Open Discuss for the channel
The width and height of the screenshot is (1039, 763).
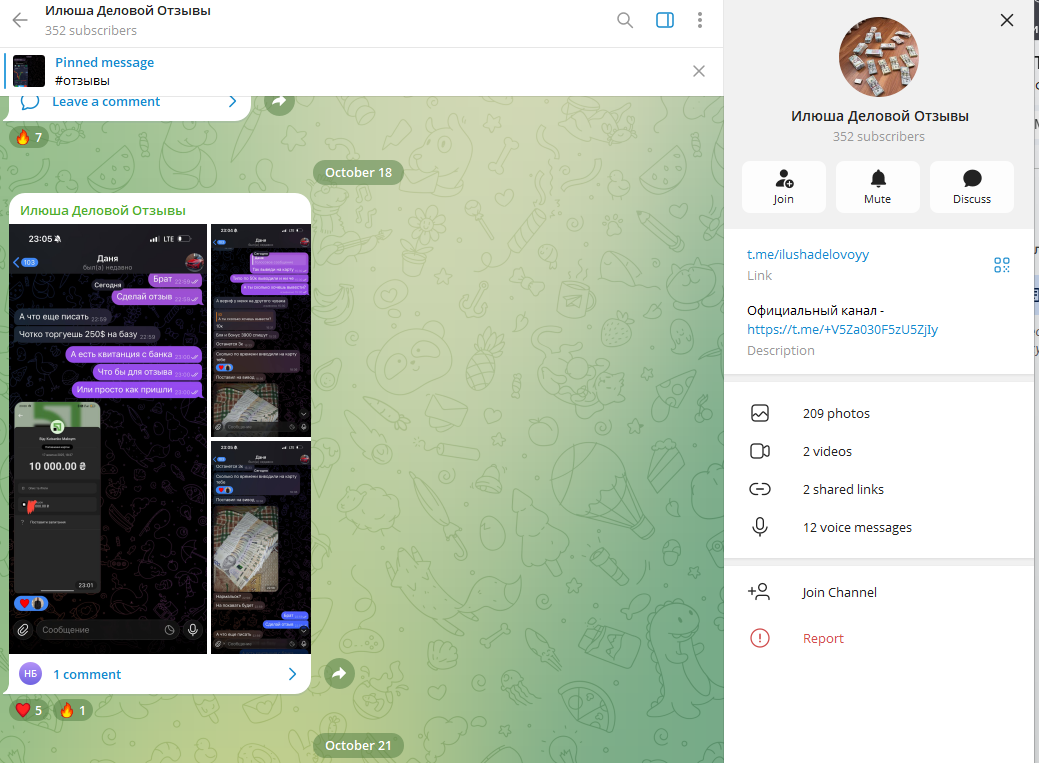pyautogui.click(x=971, y=187)
